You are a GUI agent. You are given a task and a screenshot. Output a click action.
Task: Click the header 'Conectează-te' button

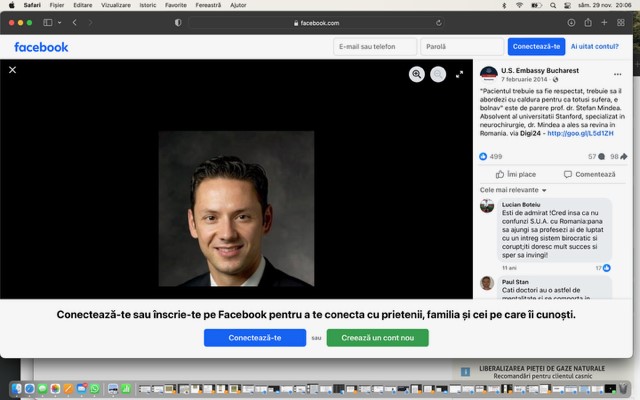coord(536,47)
